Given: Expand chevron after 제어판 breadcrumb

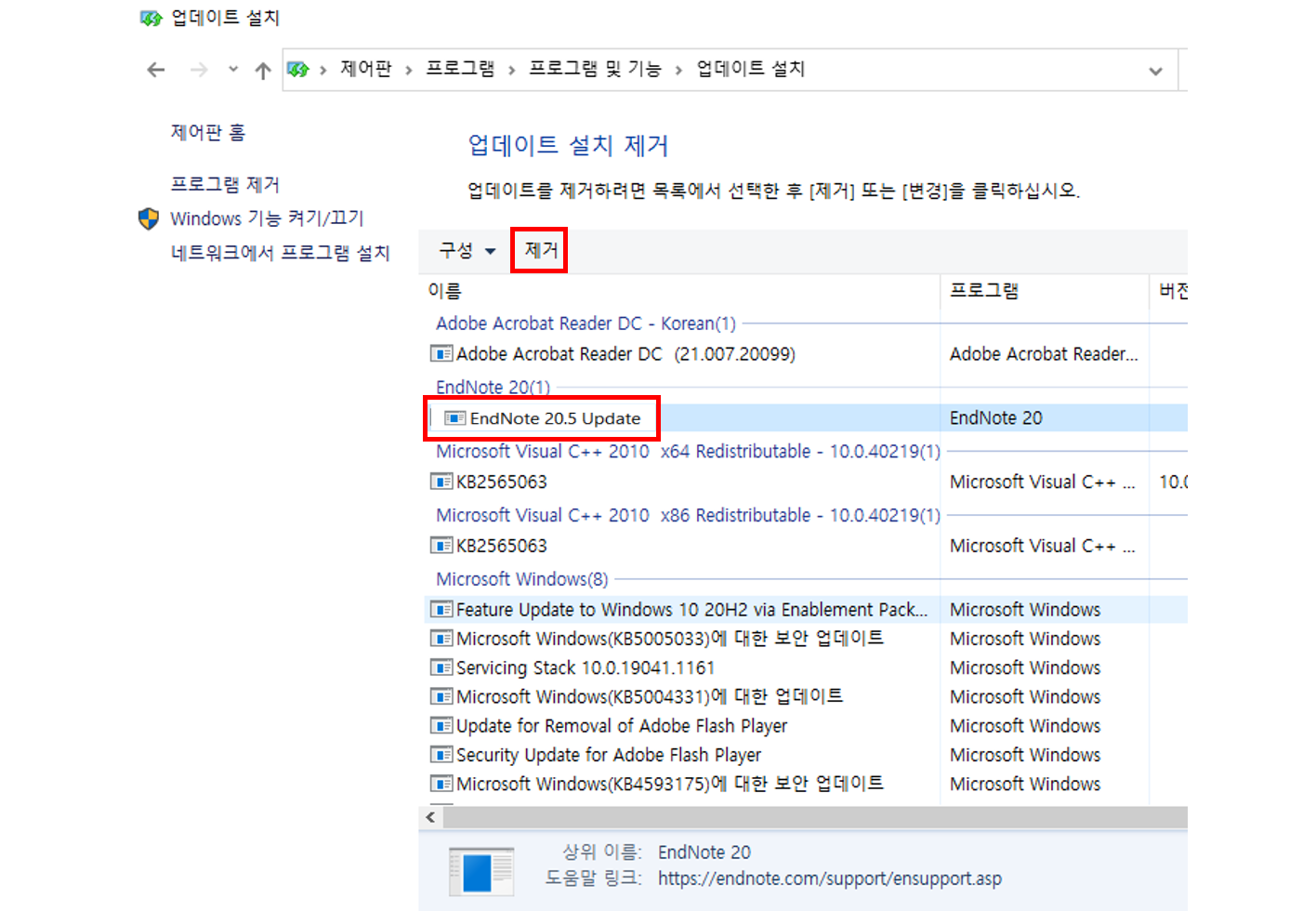Looking at the screenshot, I should [409, 71].
